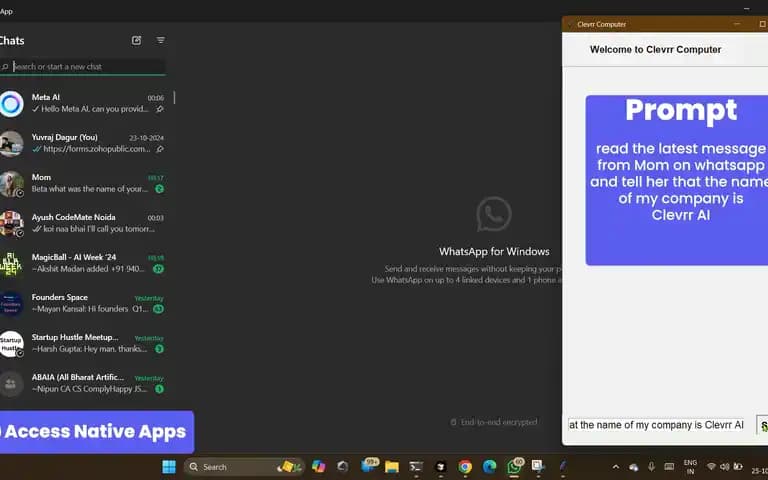768x480 pixels.
Task: Open the chat filter icon
Action: point(161,40)
